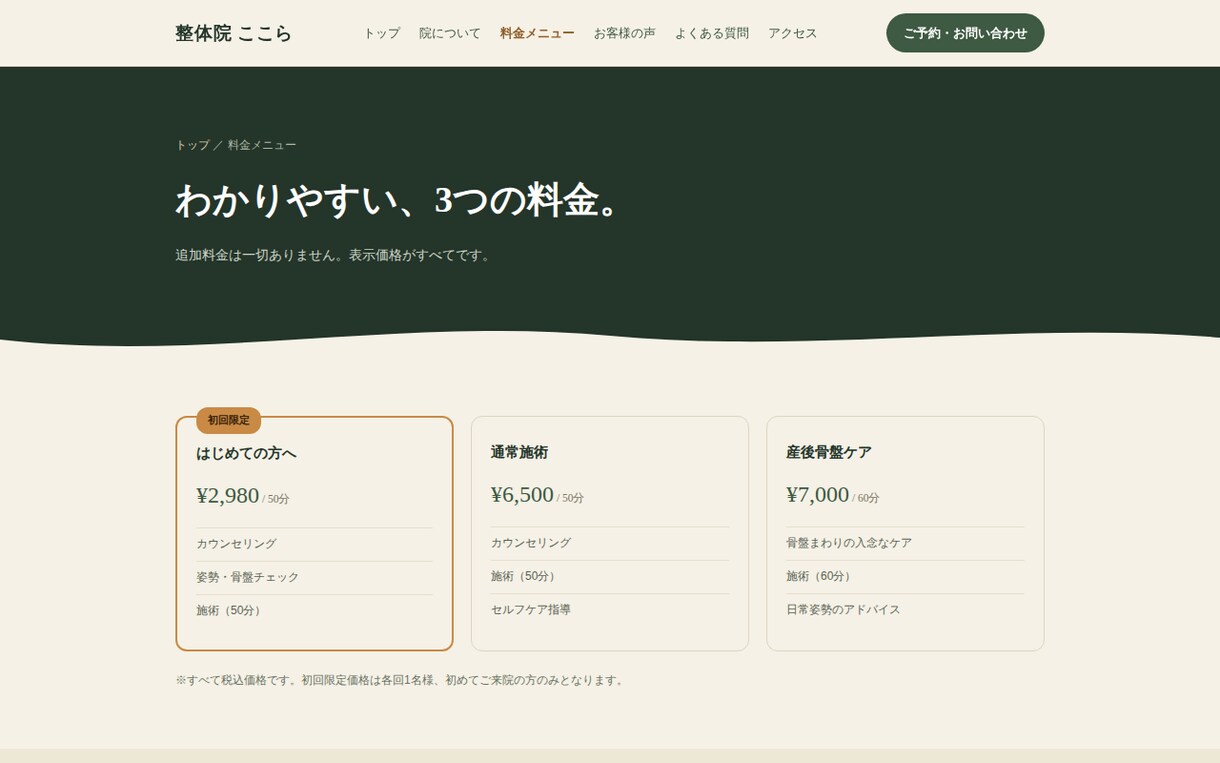Click the ご予約・お問い合わせ button
The height and width of the screenshot is (763, 1220).
click(965, 33)
